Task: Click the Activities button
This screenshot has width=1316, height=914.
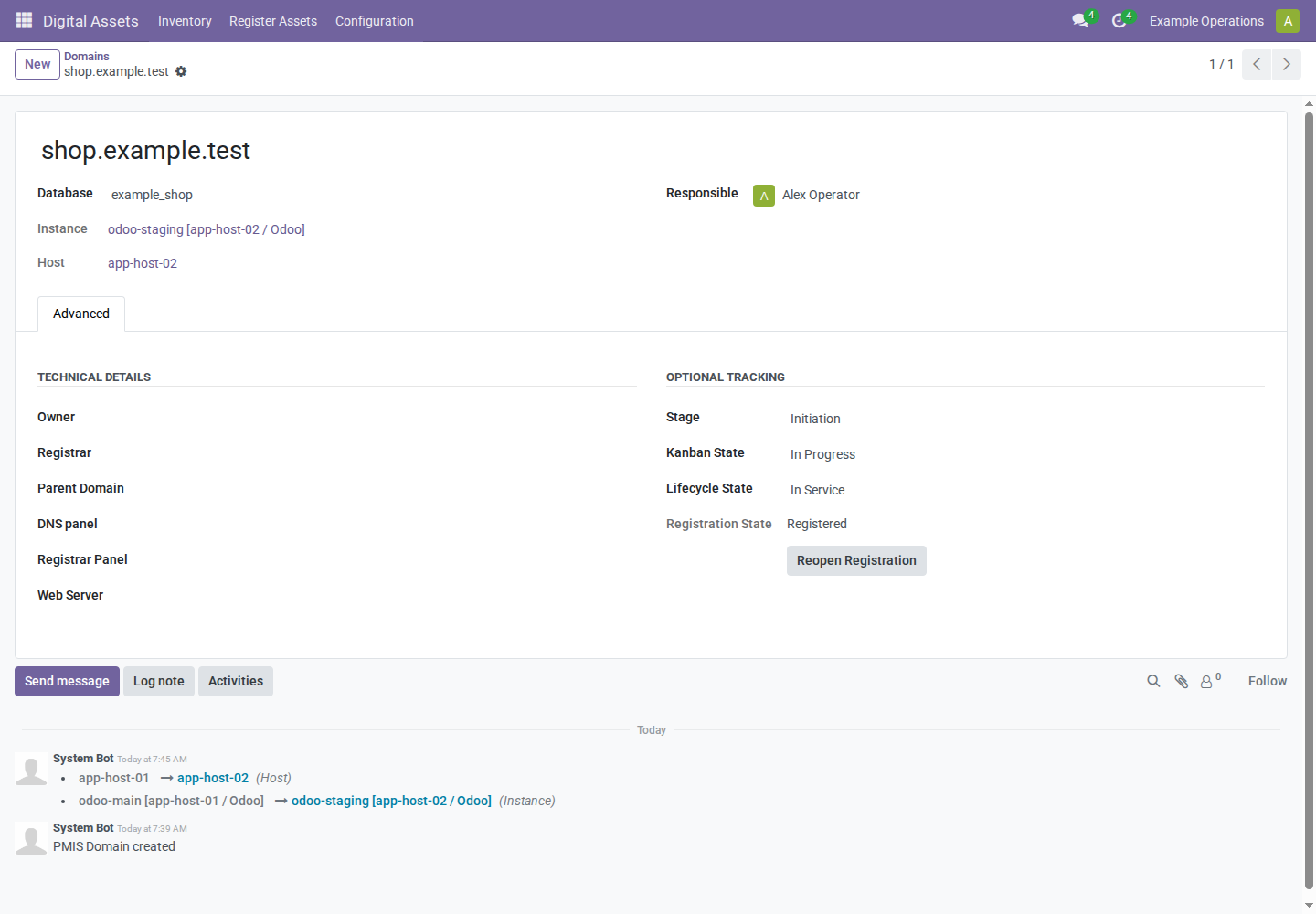Action: 236,681
